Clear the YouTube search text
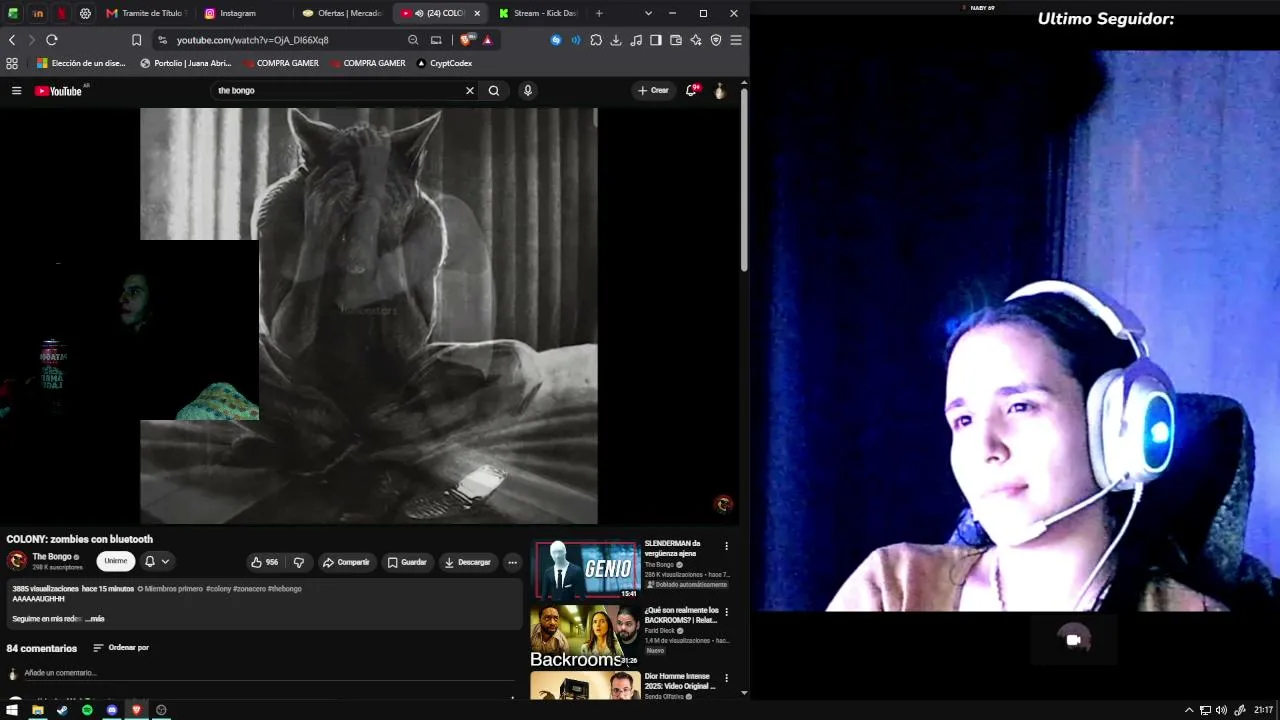1280x720 pixels. 470,91
